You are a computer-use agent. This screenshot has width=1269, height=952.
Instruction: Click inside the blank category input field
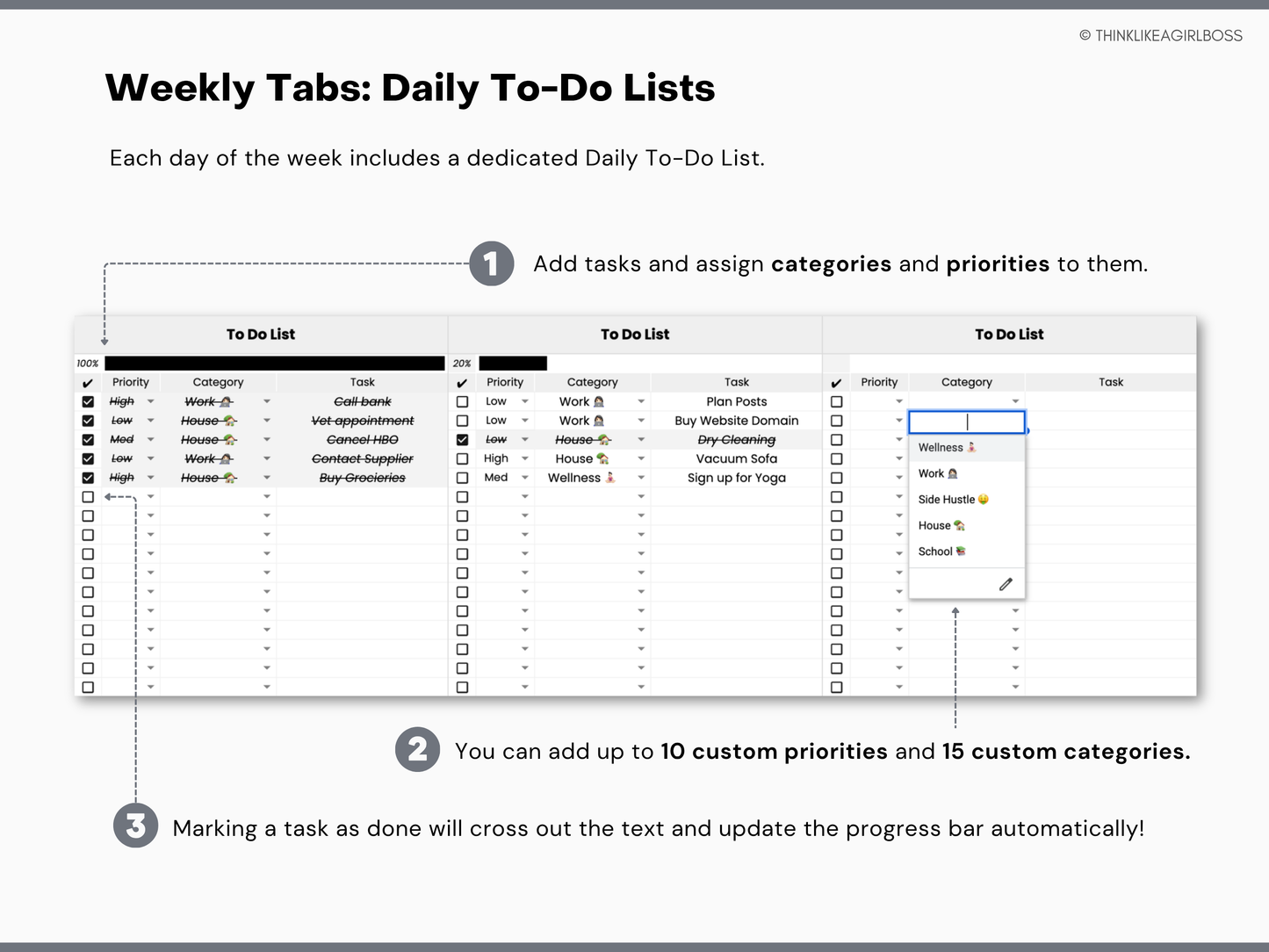pos(966,422)
